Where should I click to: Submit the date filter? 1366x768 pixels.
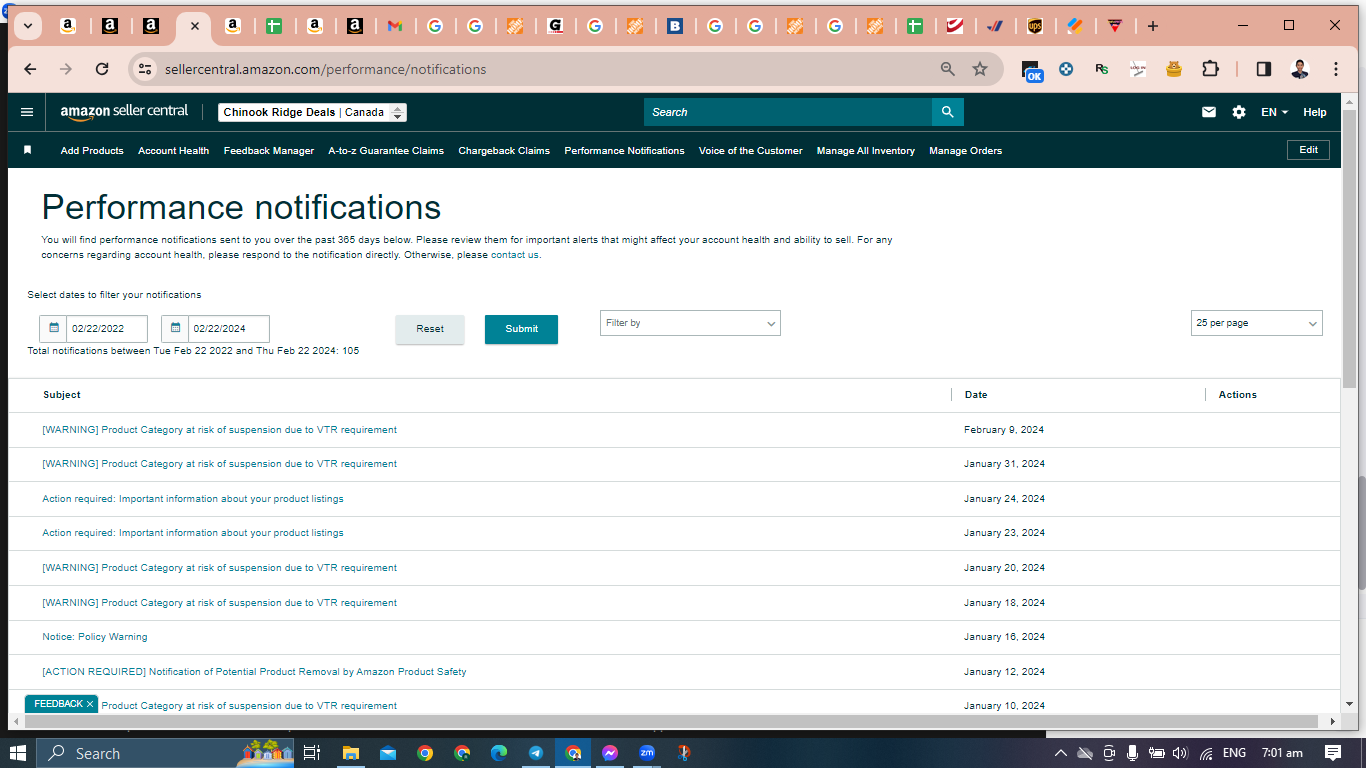[x=521, y=329]
